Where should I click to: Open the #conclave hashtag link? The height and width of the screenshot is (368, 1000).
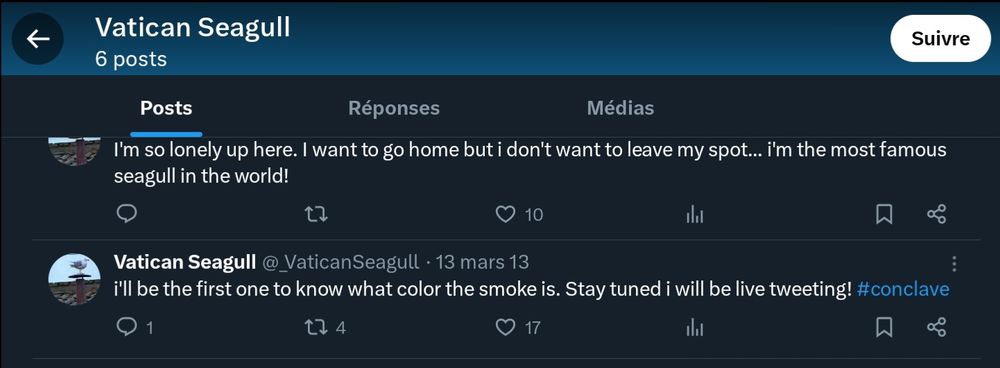pyautogui.click(x=903, y=290)
